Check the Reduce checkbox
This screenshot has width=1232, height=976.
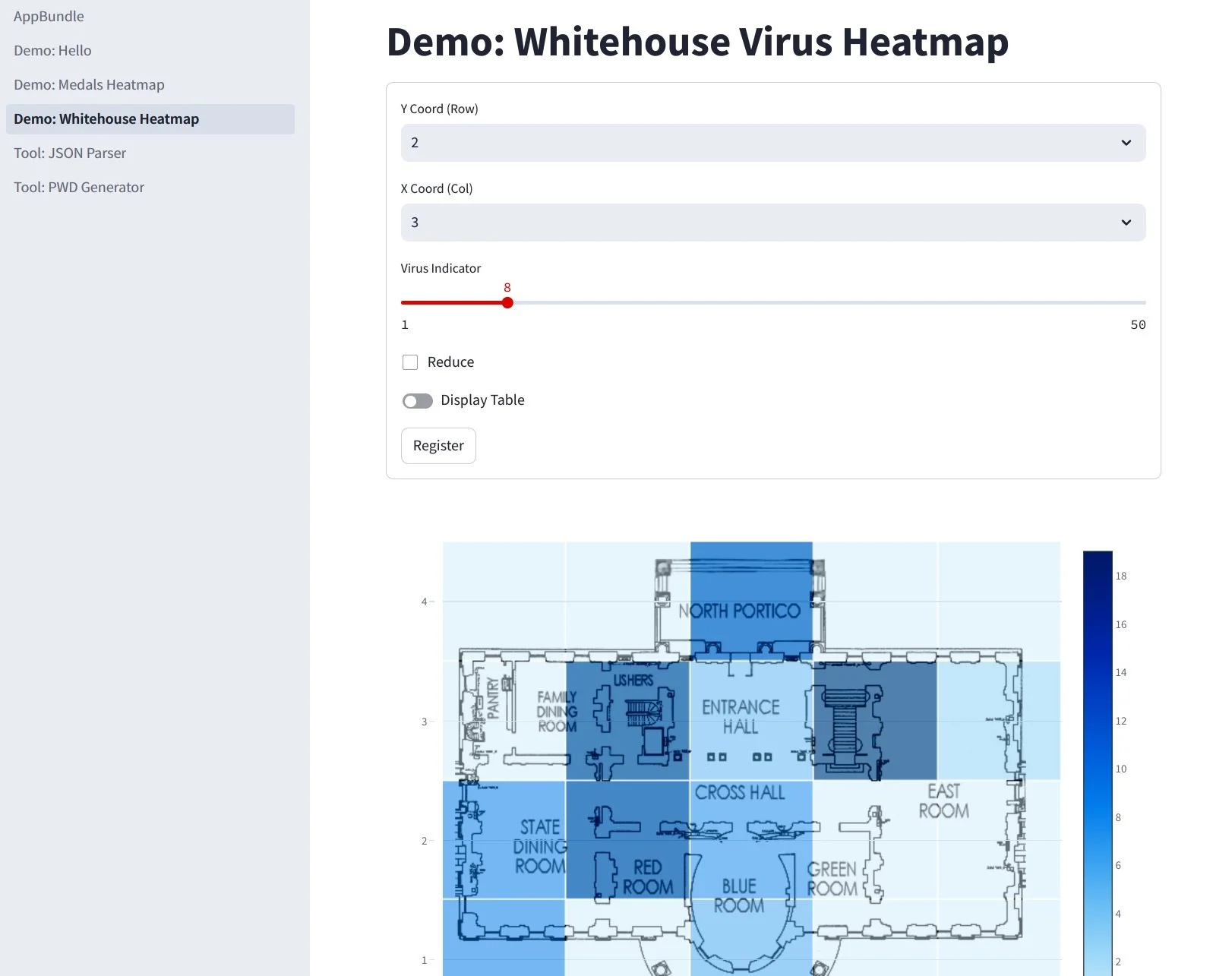click(x=410, y=362)
